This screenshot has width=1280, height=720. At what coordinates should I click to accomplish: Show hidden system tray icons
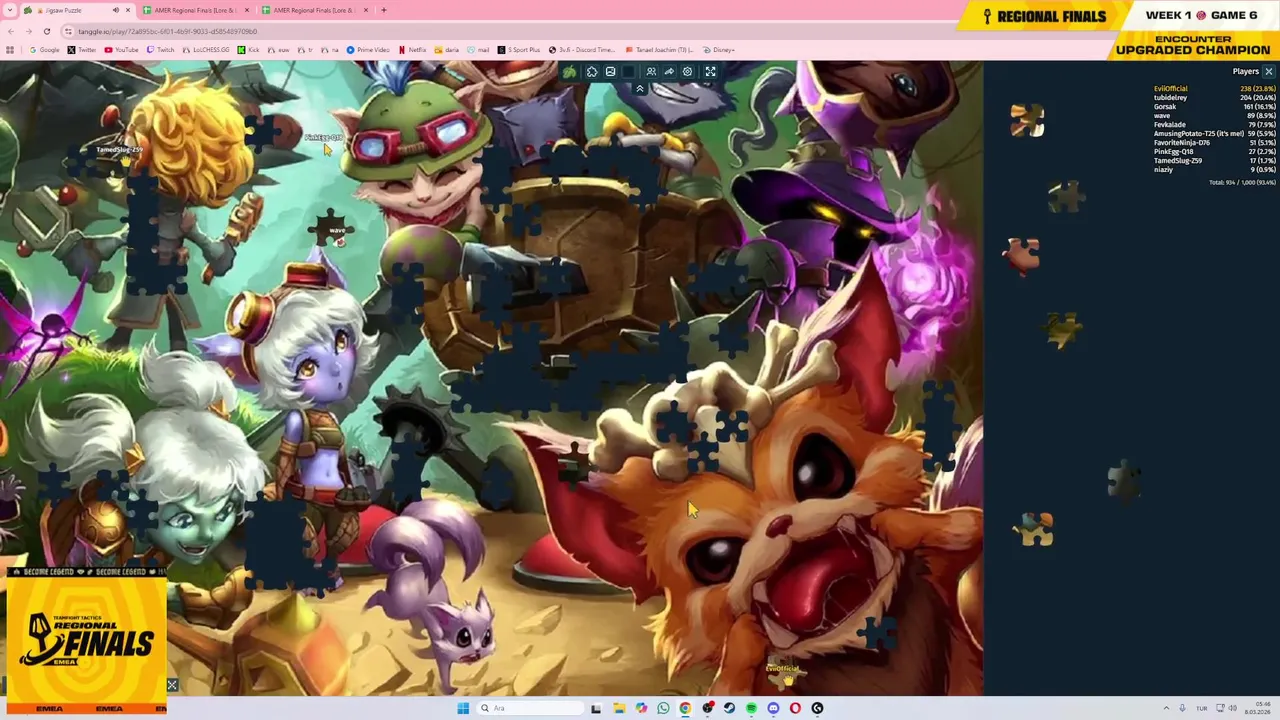(x=1166, y=708)
